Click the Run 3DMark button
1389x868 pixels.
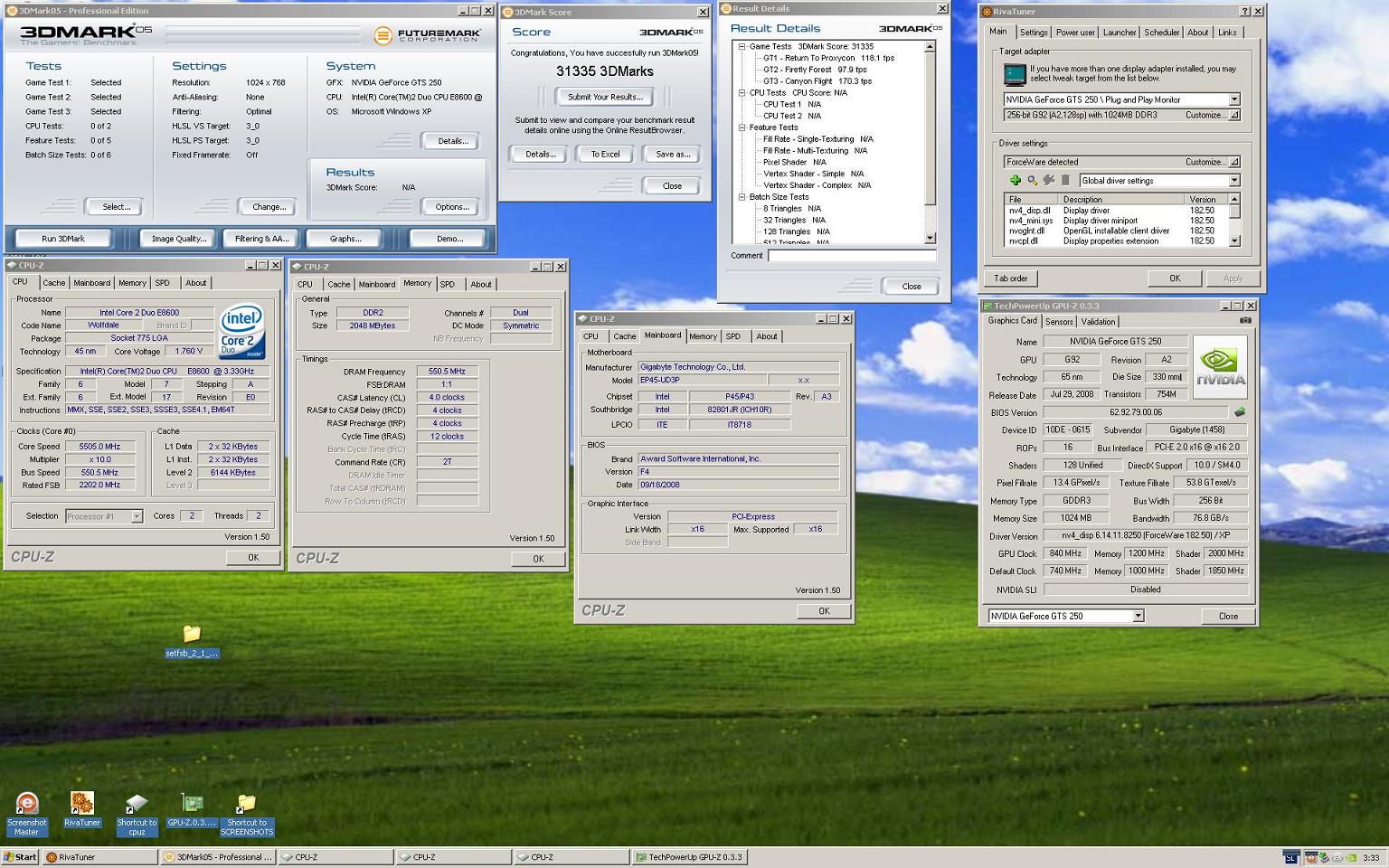tap(63, 239)
